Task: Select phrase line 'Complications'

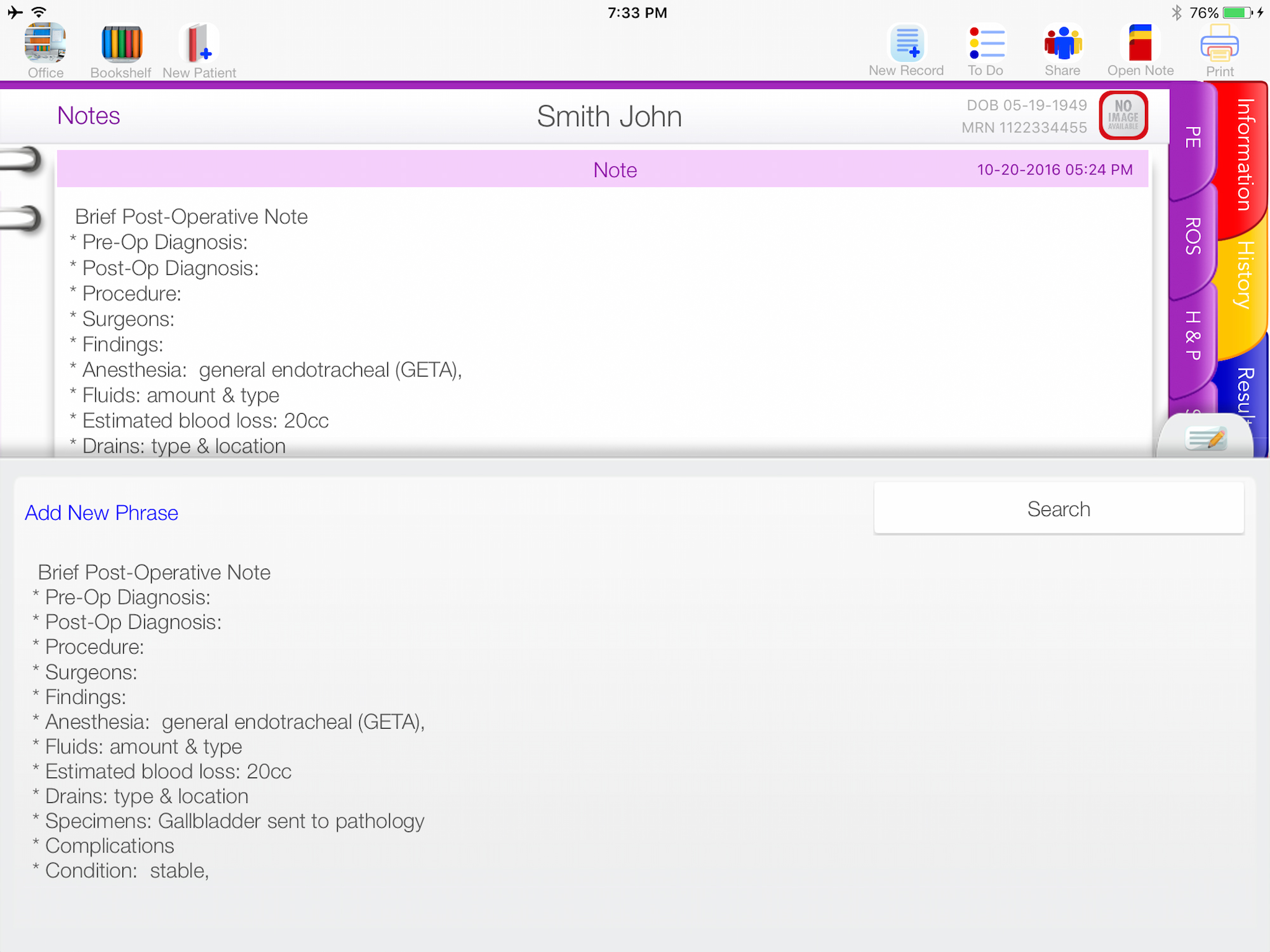Action: (110, 846)
